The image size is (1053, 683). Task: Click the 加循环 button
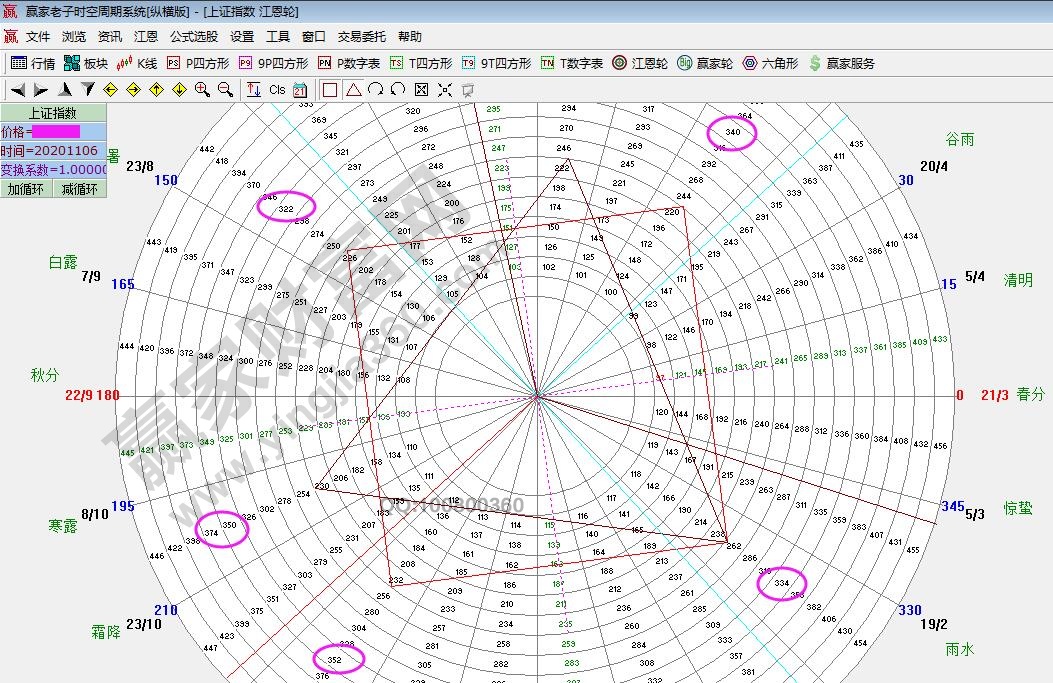tap(27, 189)
